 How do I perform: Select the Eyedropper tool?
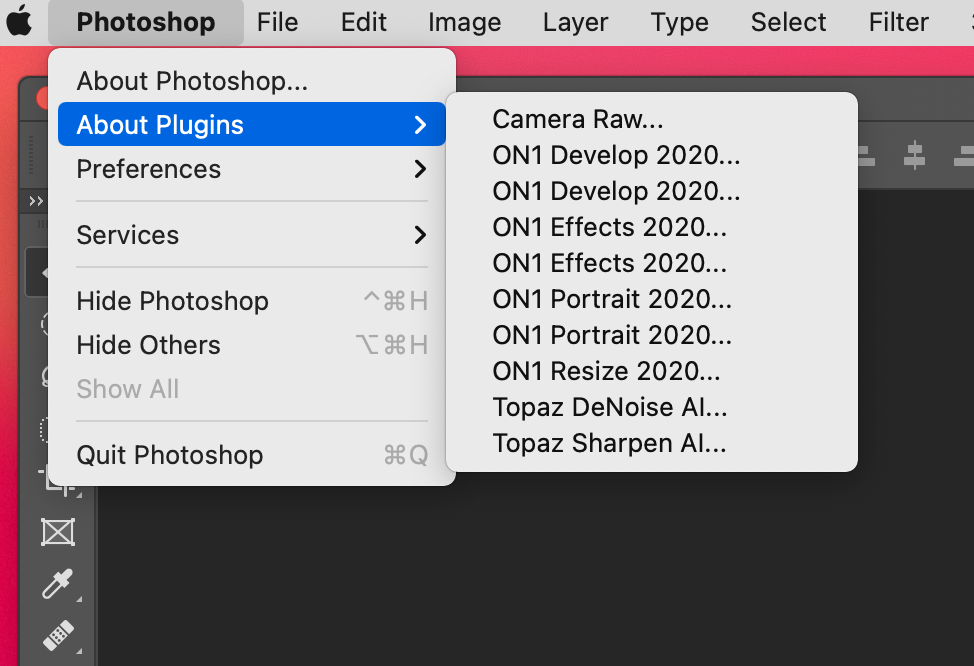pos(58,584)
